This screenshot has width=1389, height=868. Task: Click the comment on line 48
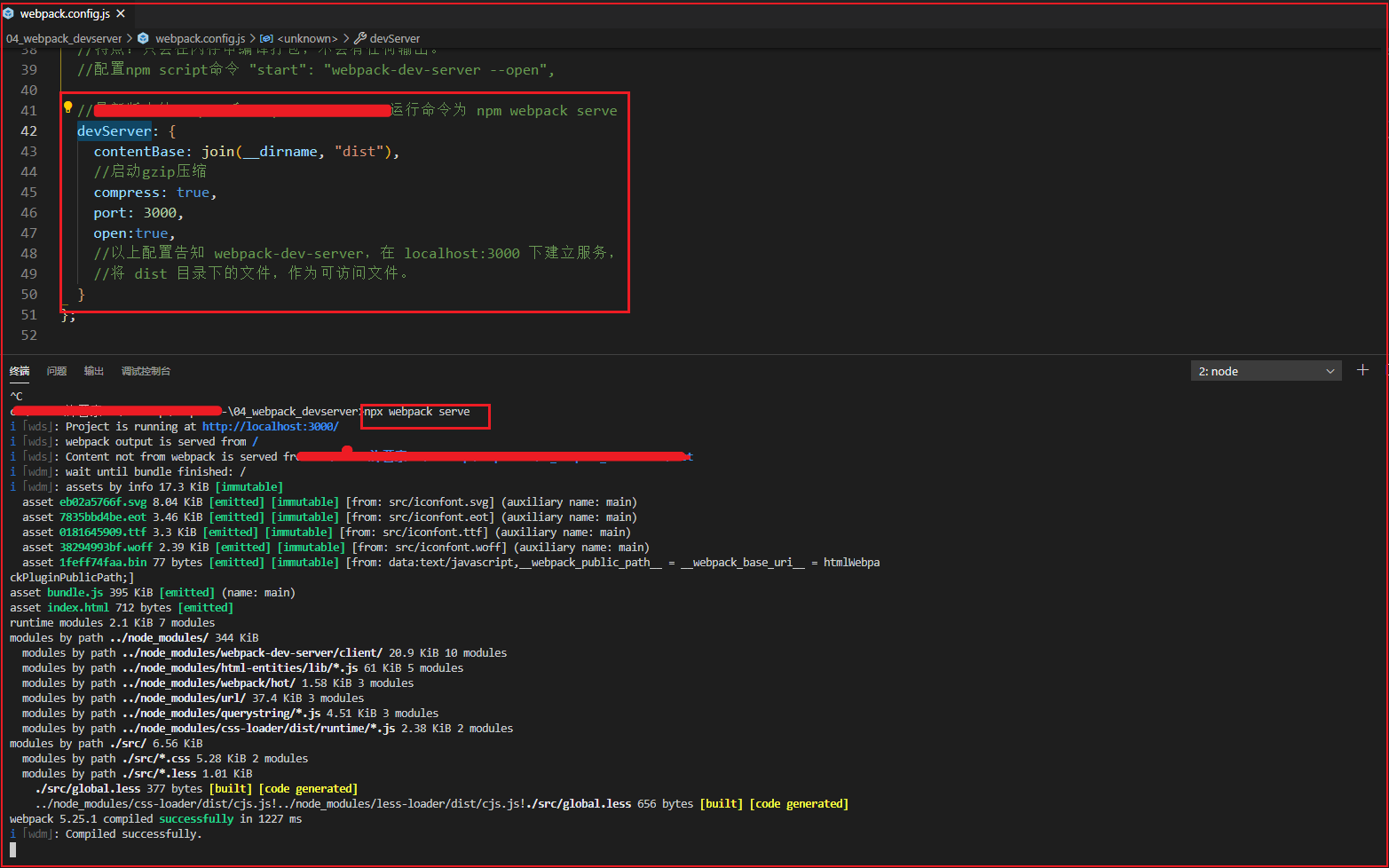tap(354, 254)
